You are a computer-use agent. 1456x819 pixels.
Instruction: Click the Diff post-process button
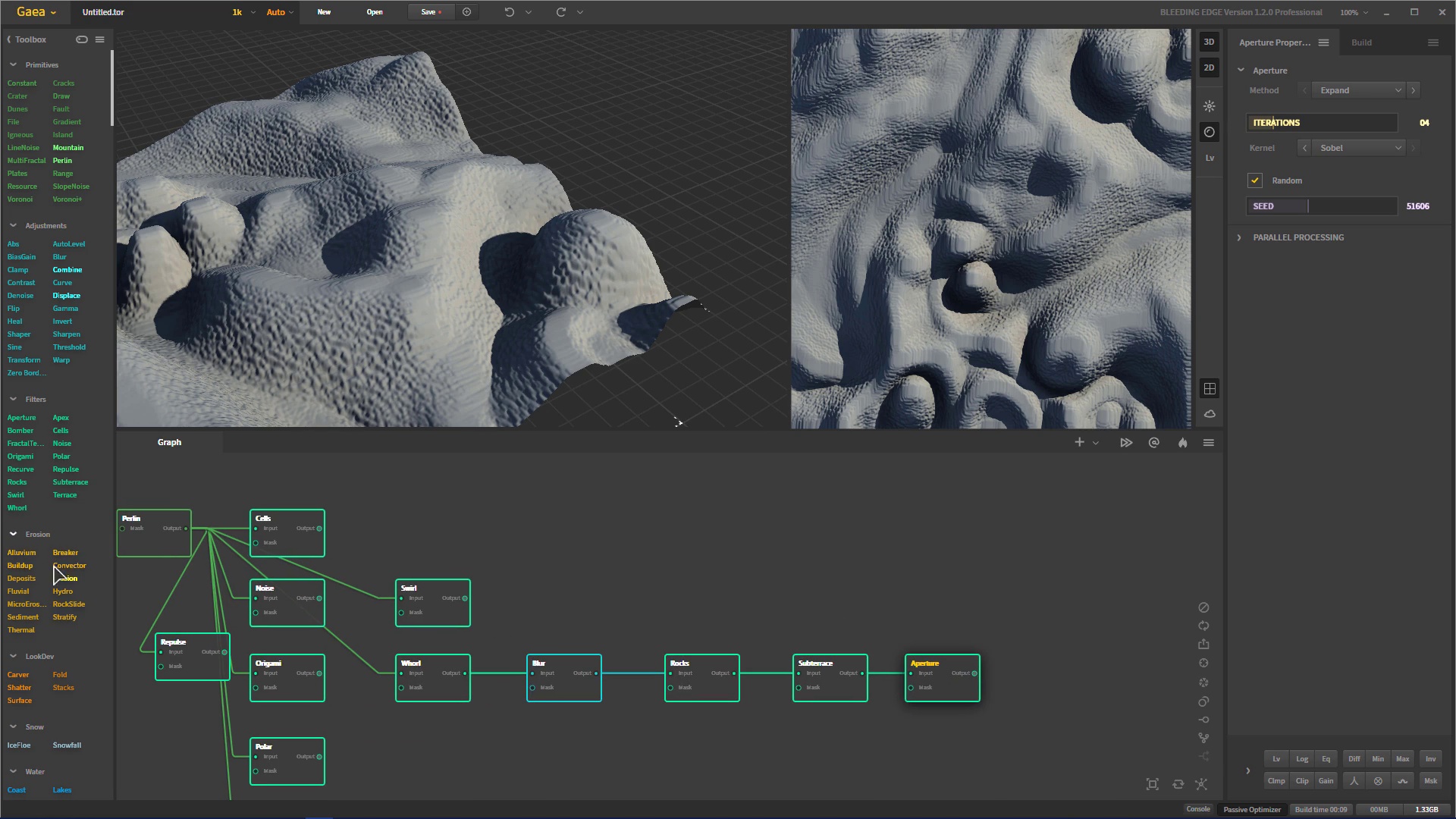click(x=1354, y=759)
